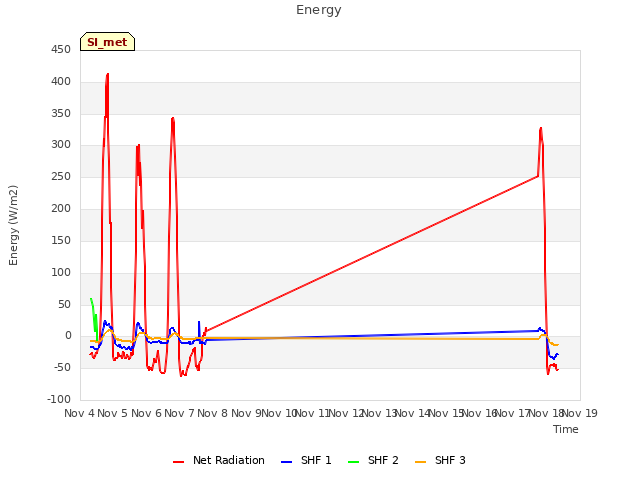
Task: Click the Net Radiation peak on Nov 17
Action: [x=541, y=129]
